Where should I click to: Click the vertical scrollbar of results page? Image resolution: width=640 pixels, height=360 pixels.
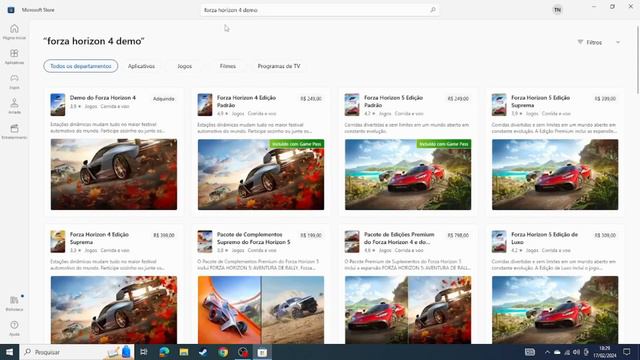pyautogui.click(x=638, y=59)
